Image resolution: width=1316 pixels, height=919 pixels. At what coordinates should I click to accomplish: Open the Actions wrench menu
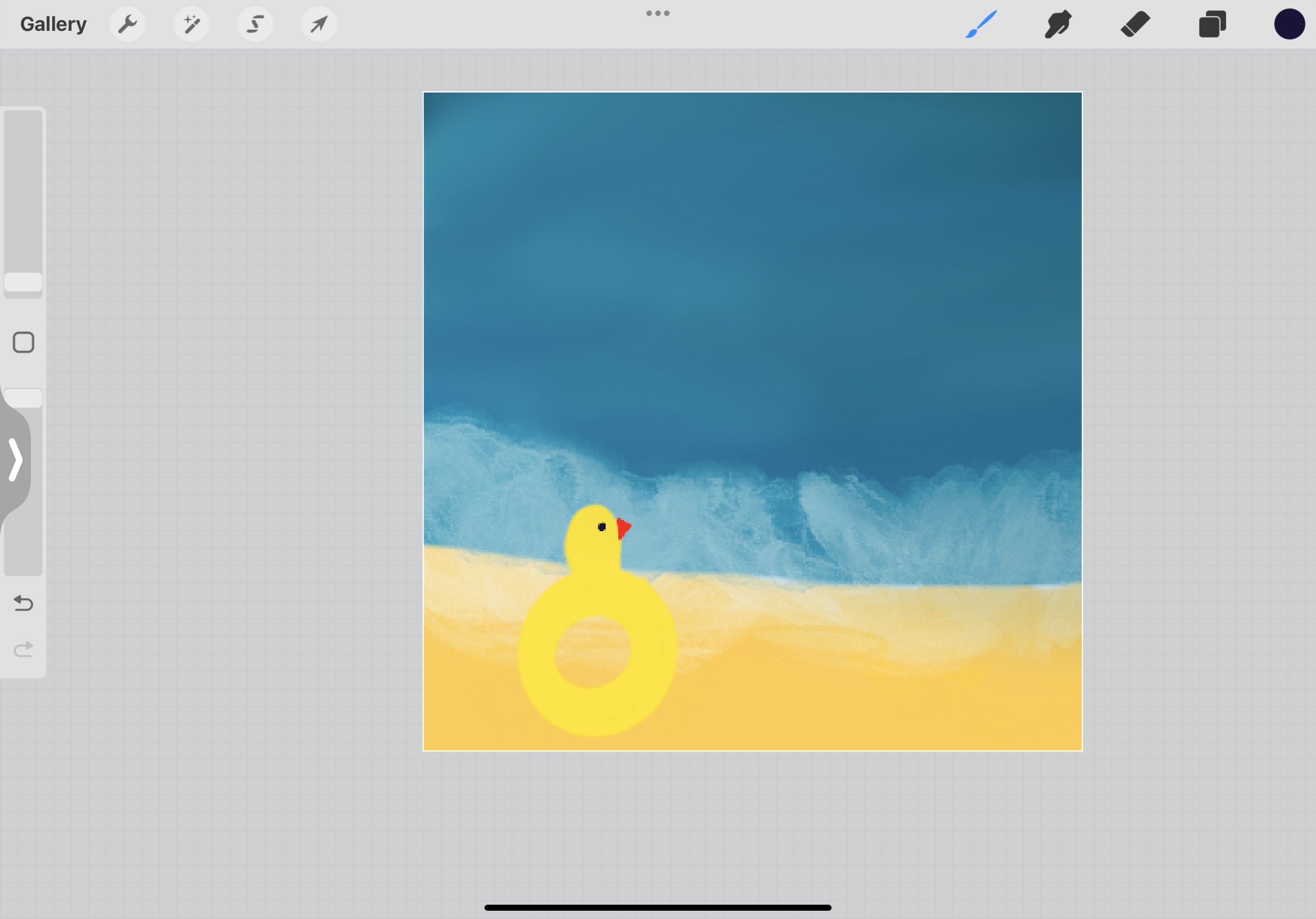pos(127,24)
